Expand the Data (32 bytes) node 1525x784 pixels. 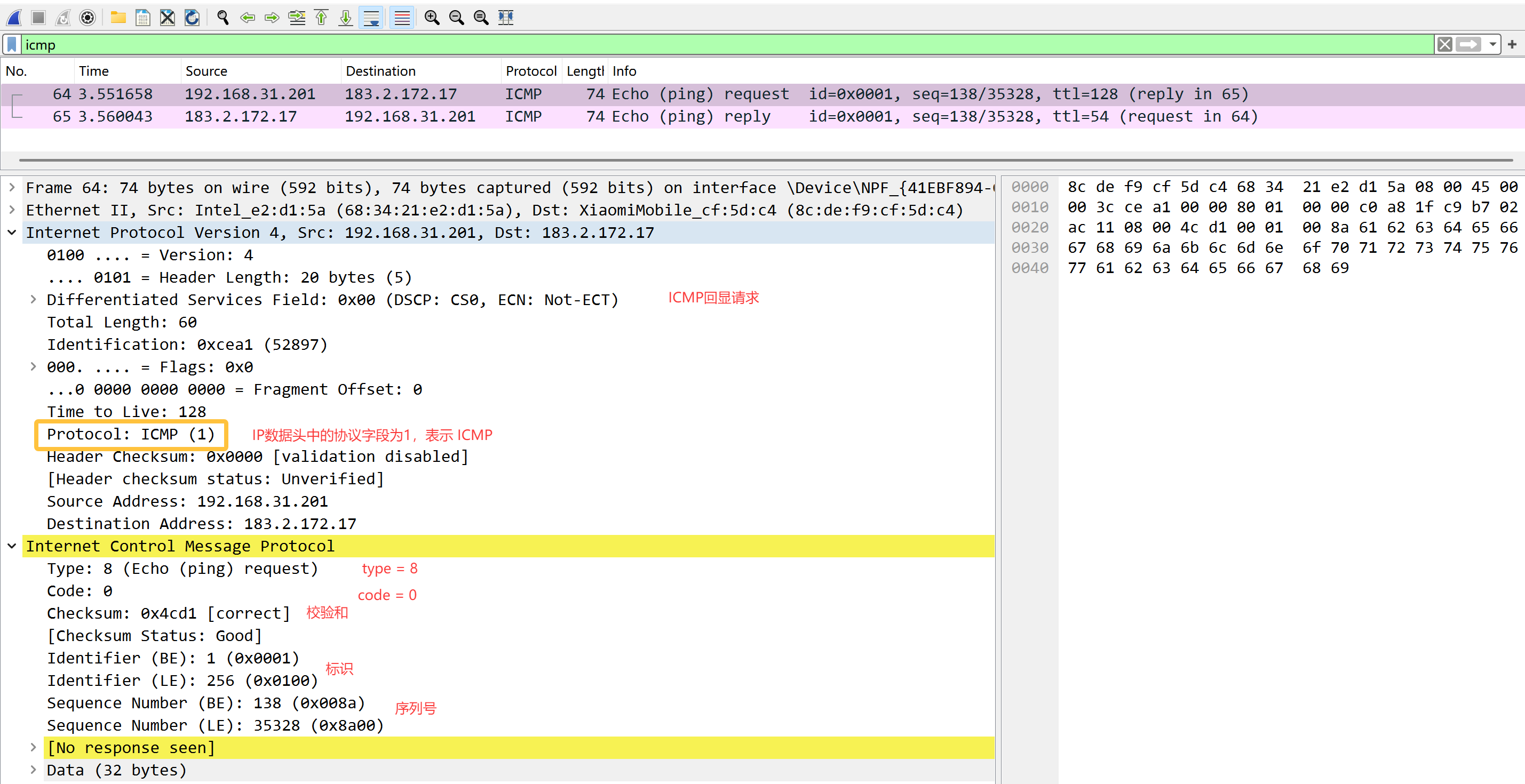pyautogui.click(x=33, y=770)
